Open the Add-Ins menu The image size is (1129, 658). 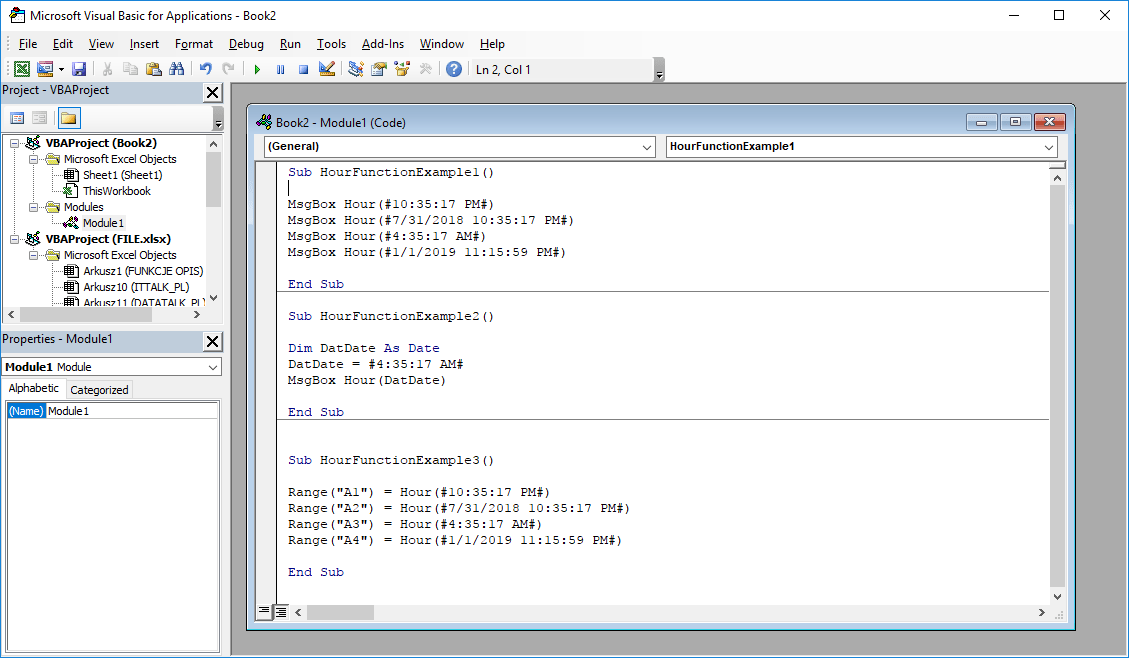(383, 44)
